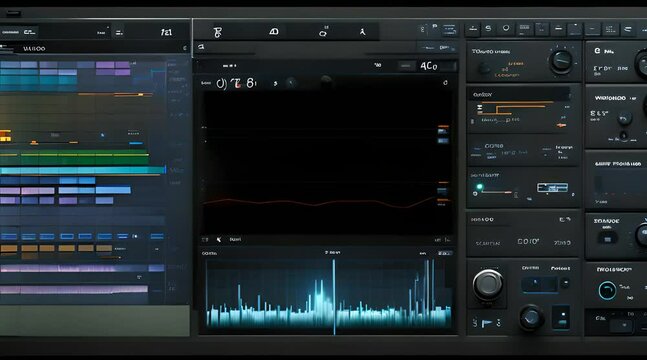Open the keyboard-grid icon in the top-right toolbar

pyautogui.click(x=524, y=28)
